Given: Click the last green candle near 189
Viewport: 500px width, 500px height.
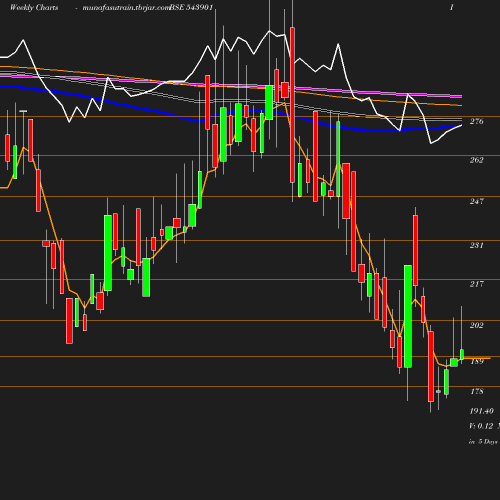Looking at the screenshot, I should point(462,355).
